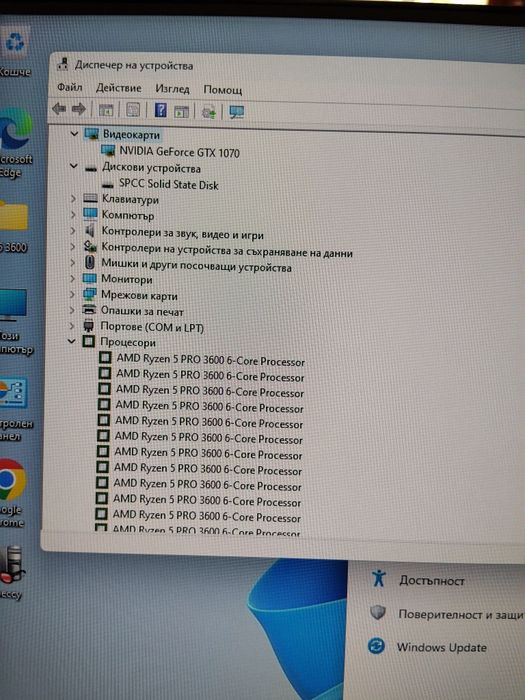Viewport: 525px width, 700px height.
Task: Open the Файл menu
Action: pos(69,87)
